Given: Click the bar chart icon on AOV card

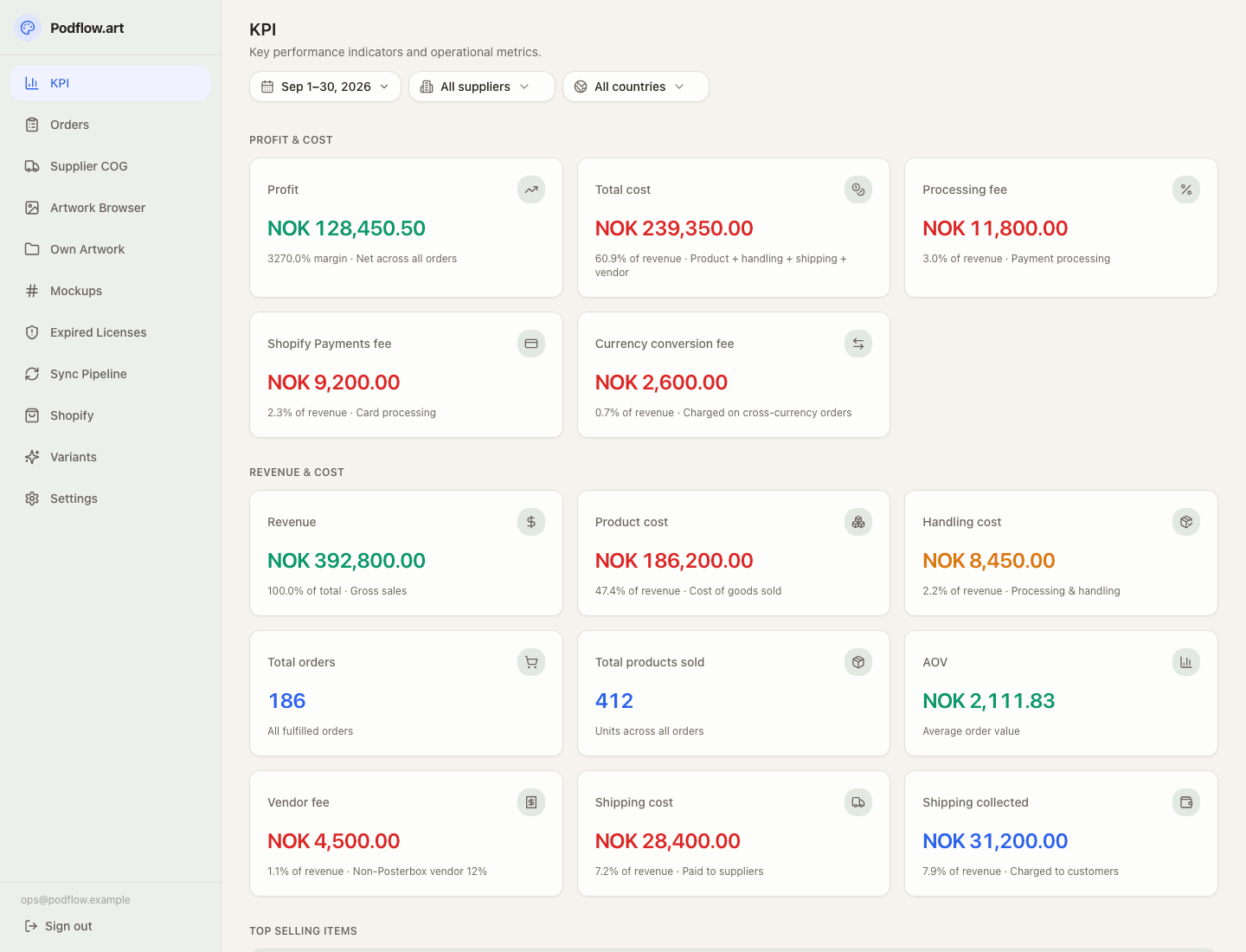Looking at the screenshot, I should 1186,662.
